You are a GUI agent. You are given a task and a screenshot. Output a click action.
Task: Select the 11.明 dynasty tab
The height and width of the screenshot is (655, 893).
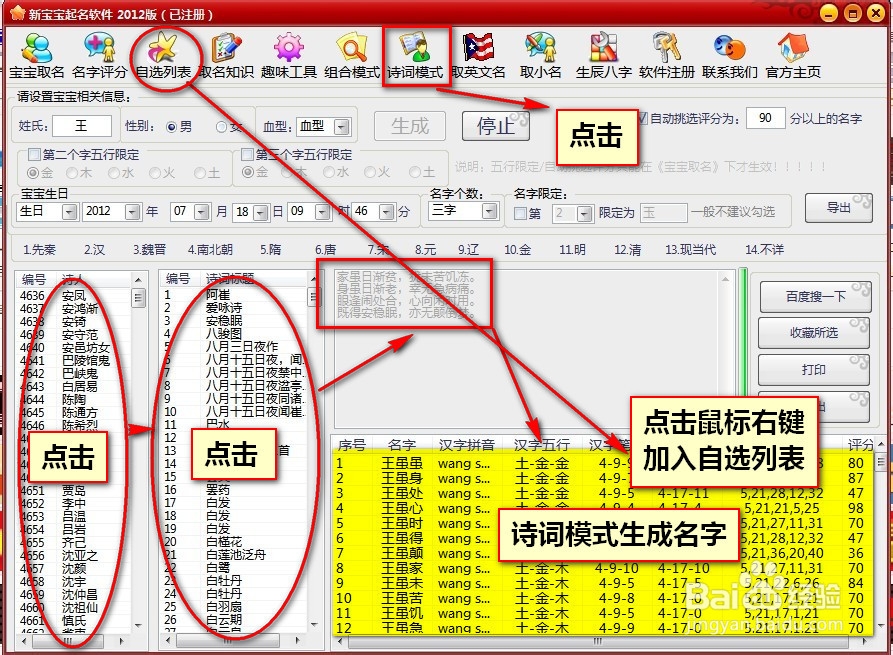tap(572, 249)
